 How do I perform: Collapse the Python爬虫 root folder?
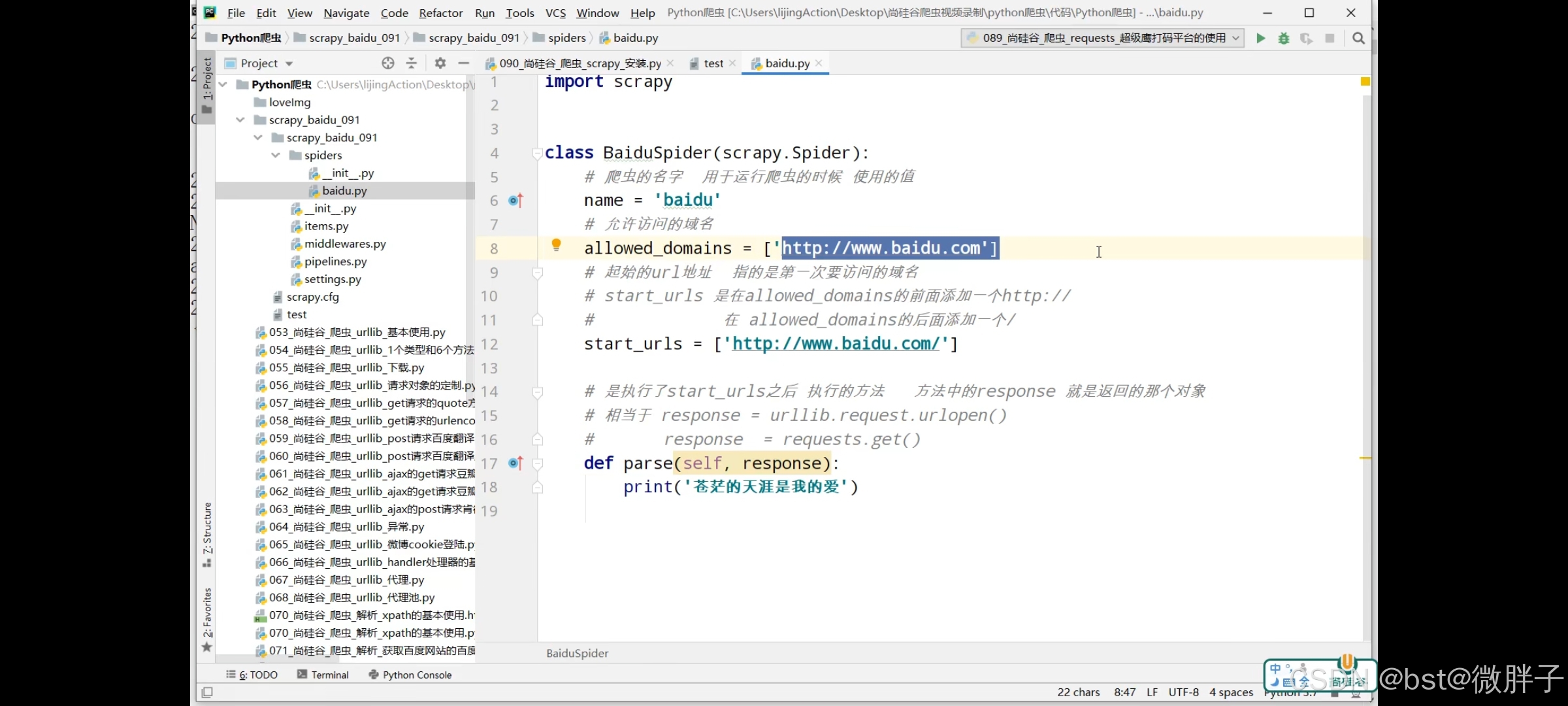223,84
